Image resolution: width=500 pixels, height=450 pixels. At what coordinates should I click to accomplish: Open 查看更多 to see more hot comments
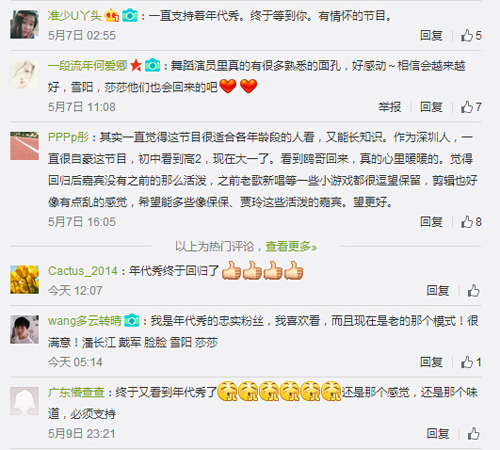(x=291, y=247)
